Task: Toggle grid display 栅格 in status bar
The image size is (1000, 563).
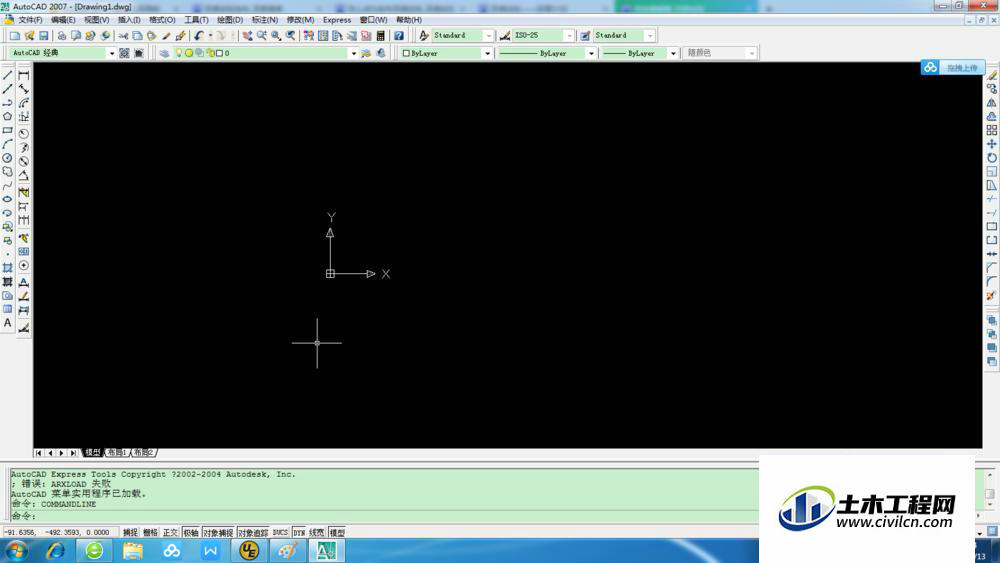Action: (x=150, y=532)
